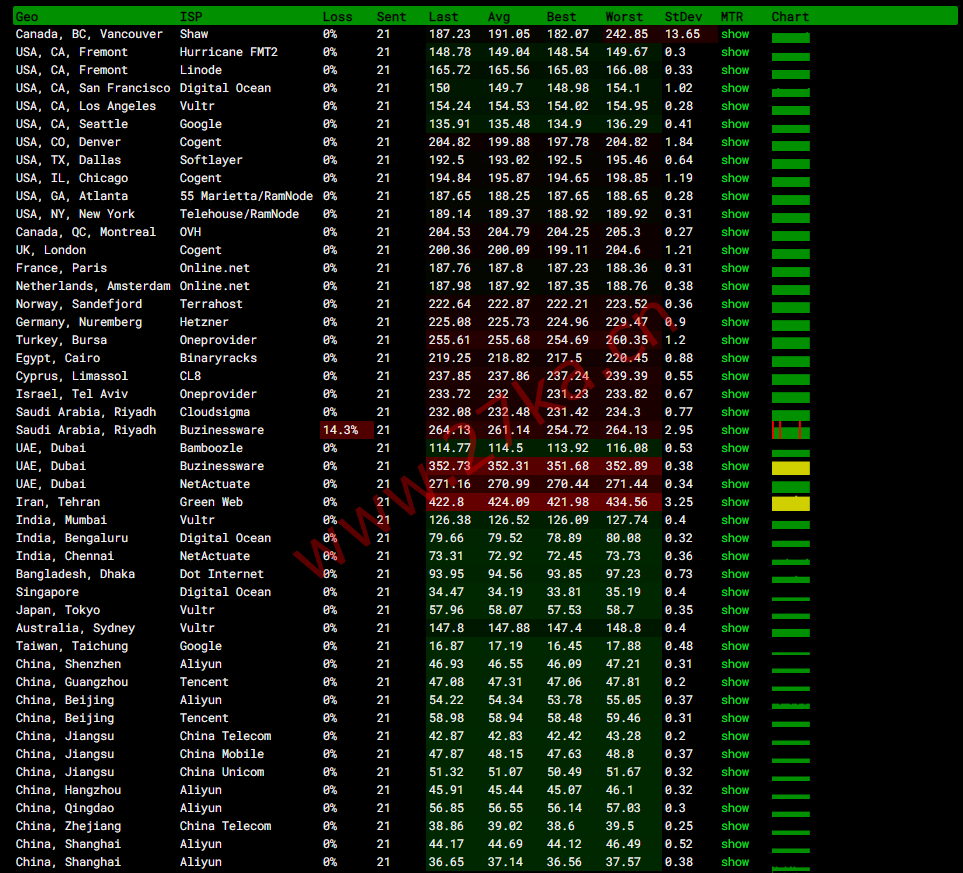Open MTR show link for Vancouver Shaw
The width and height of the screenshot is (963, 873).
735,34
